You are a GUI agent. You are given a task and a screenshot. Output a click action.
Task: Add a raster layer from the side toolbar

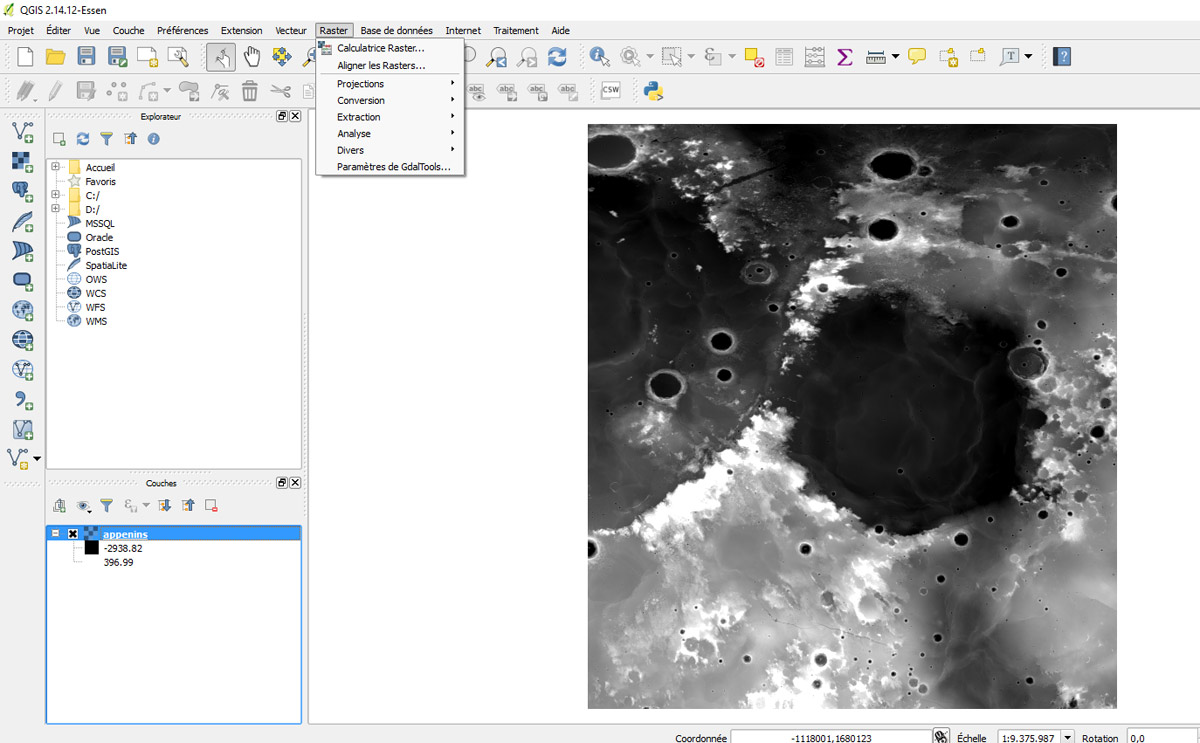pyautogui.click(x=22, y=161)
